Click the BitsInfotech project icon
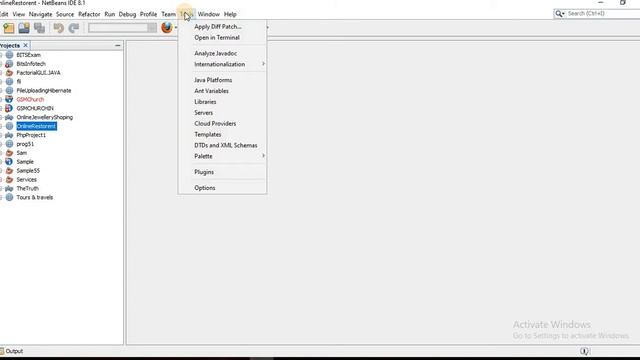 point(9,64)
